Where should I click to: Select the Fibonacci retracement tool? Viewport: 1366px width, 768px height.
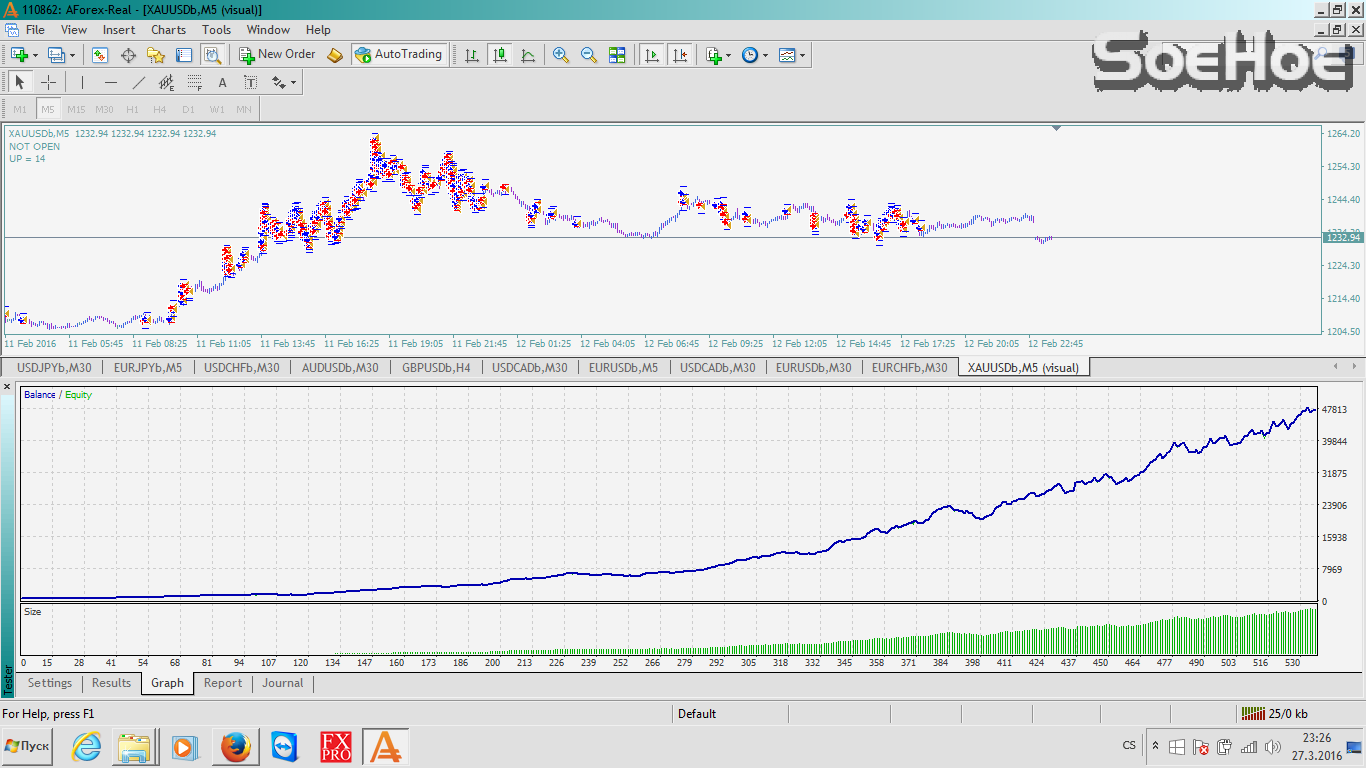point(194,83)
